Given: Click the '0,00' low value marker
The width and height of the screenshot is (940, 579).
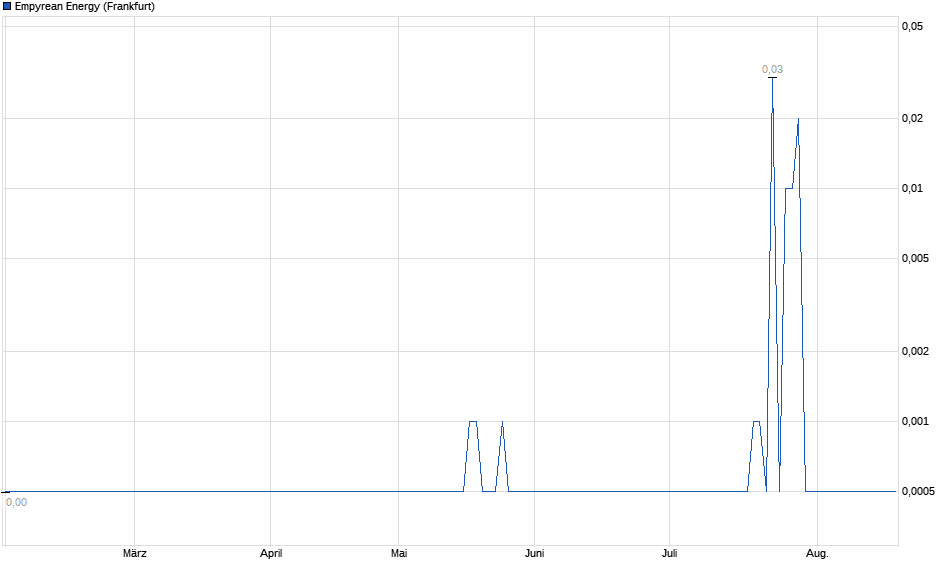Looking at the screenshot, I should (x=16, y=502).
